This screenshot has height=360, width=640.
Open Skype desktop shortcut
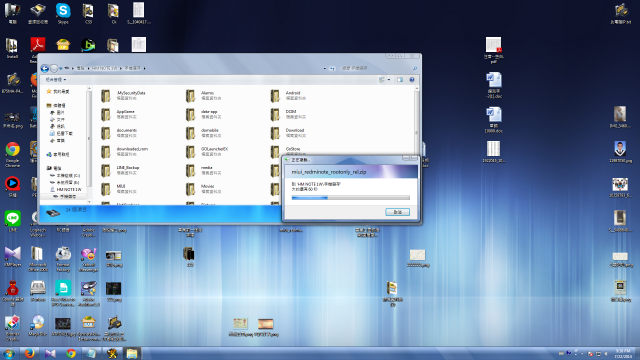click(63, 13)
